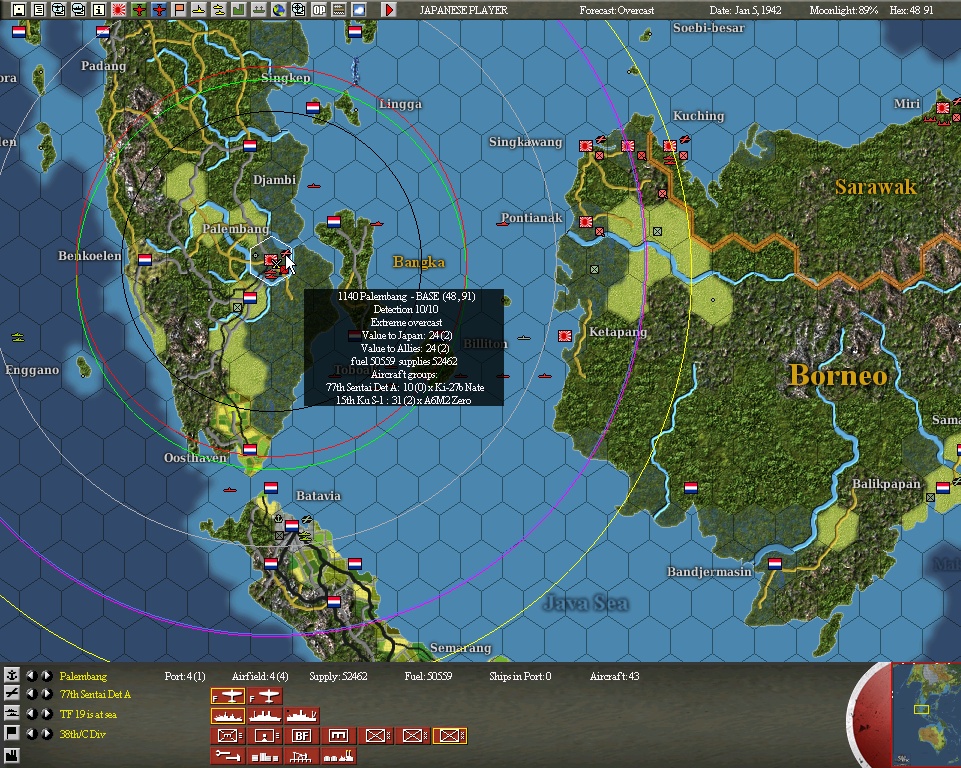
Task: Click the save game disk icon
Action: click(x=20, y=10)
